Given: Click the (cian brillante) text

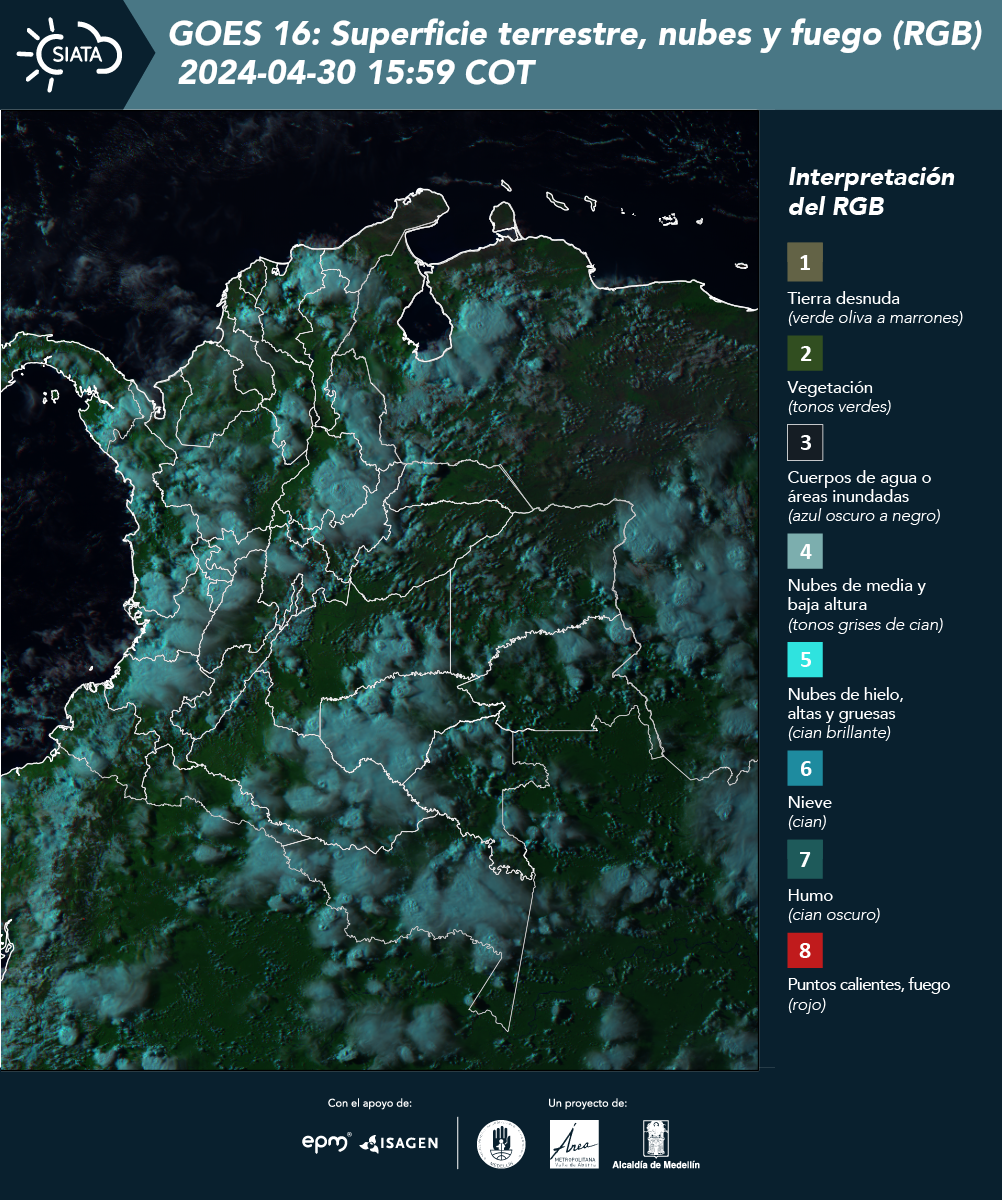Looking at the screenshot, I should tap(839, 733).
